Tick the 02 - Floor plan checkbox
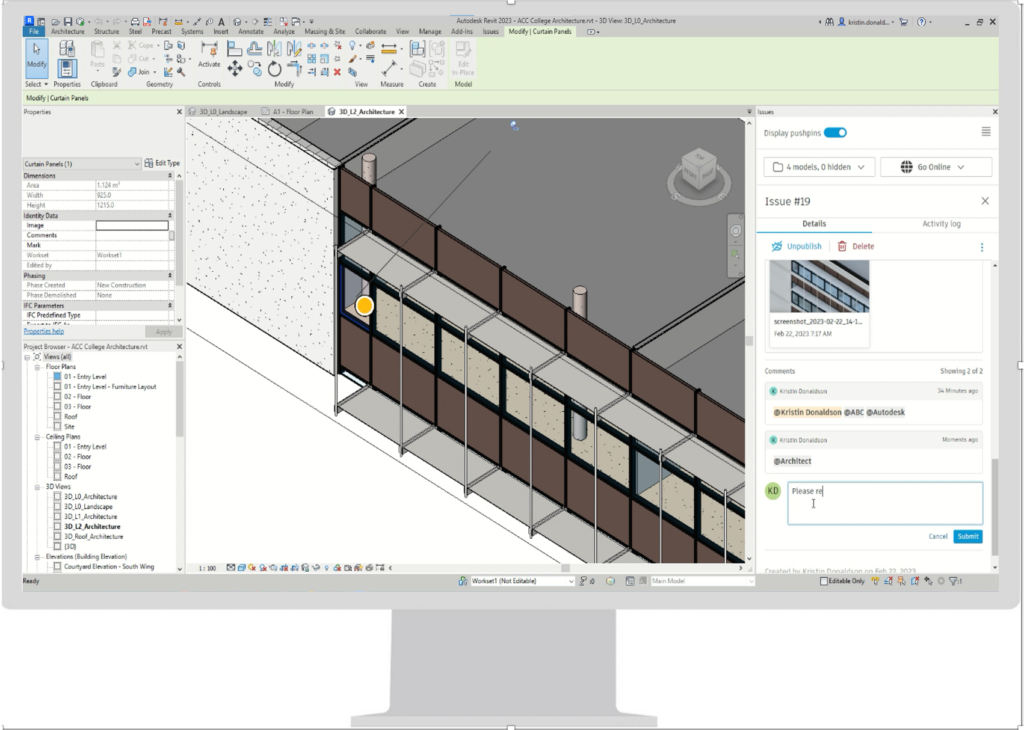The image size is (1024, 730). click(x=58, y=397)
